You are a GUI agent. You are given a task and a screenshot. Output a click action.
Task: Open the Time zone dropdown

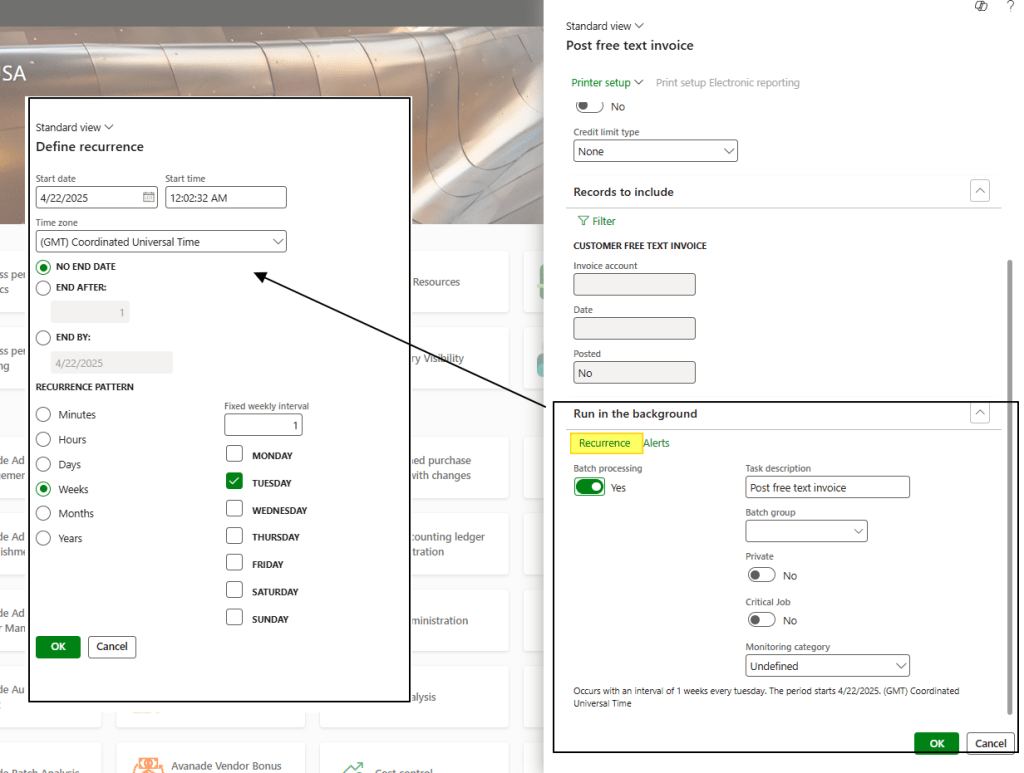277,242
